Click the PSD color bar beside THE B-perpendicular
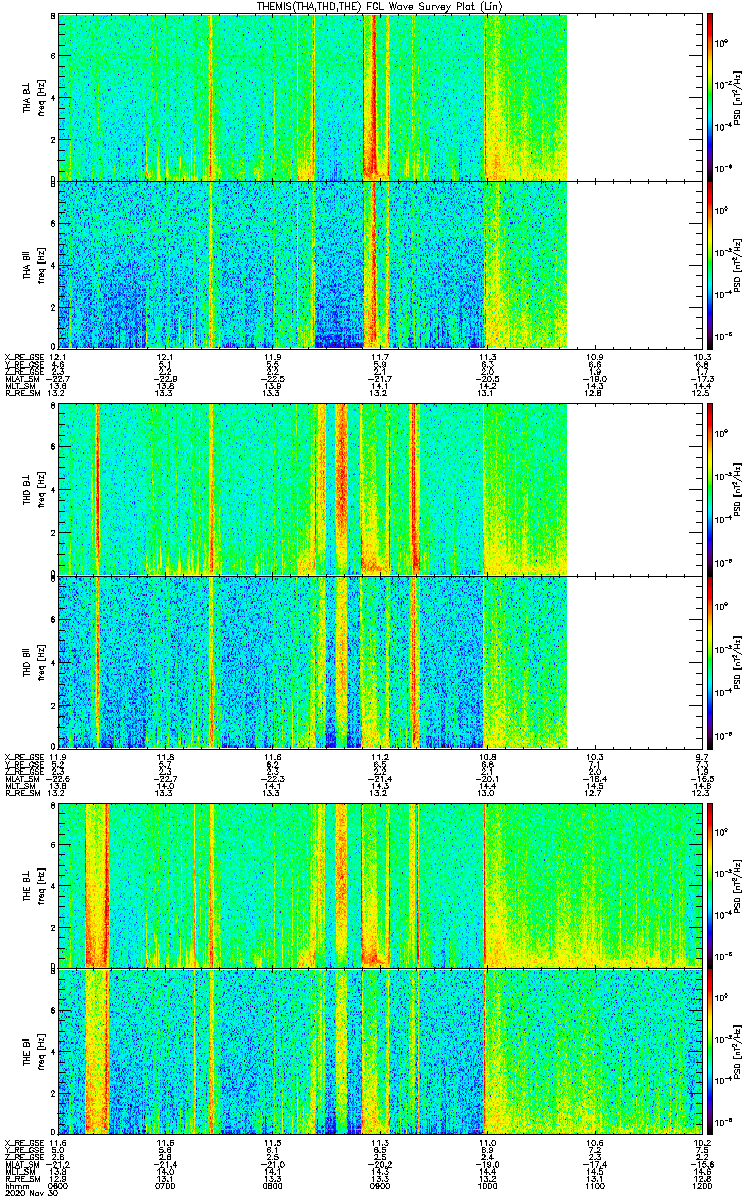This screenshot has width=750, height=1200. click(709, 886)
